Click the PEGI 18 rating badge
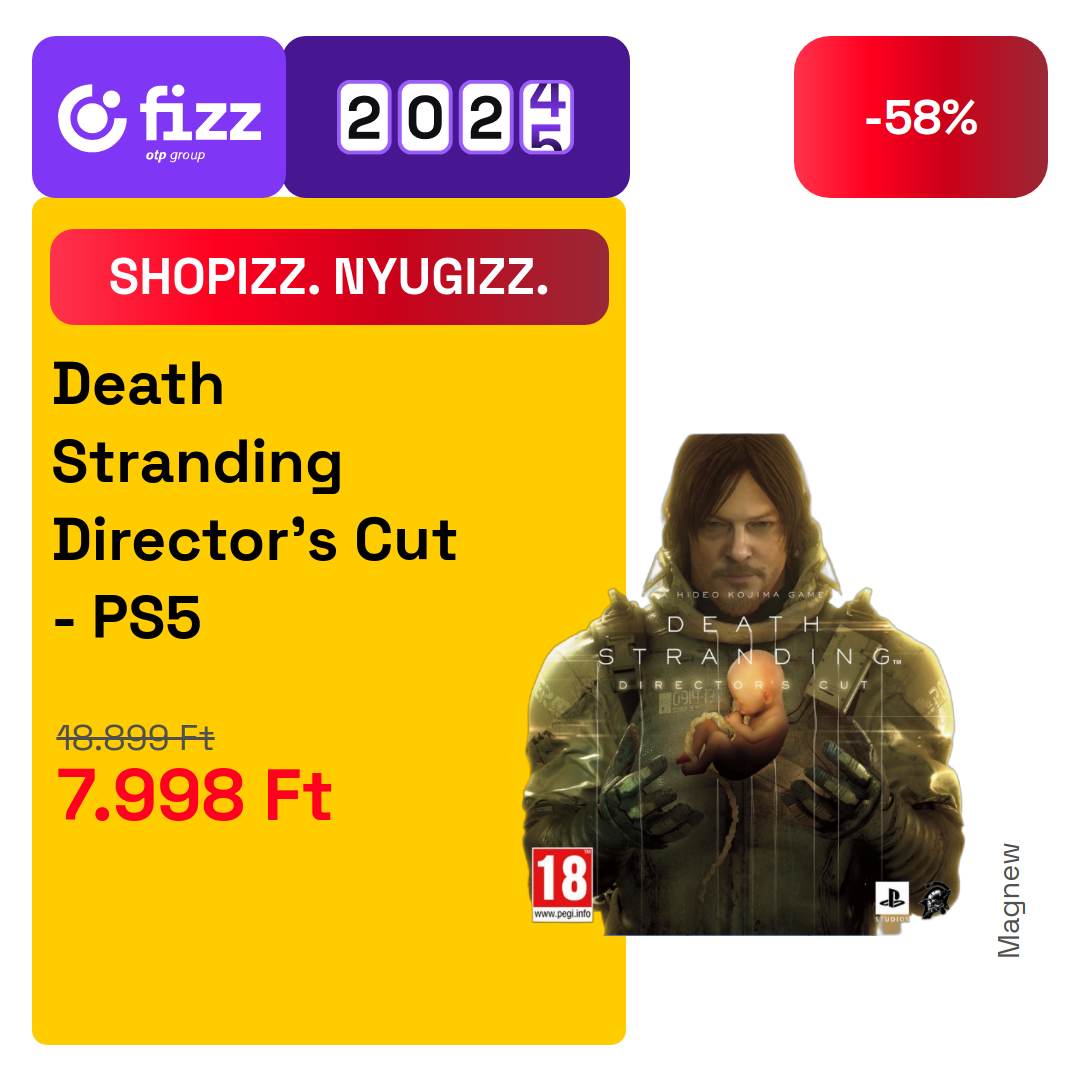 (562, 885)
